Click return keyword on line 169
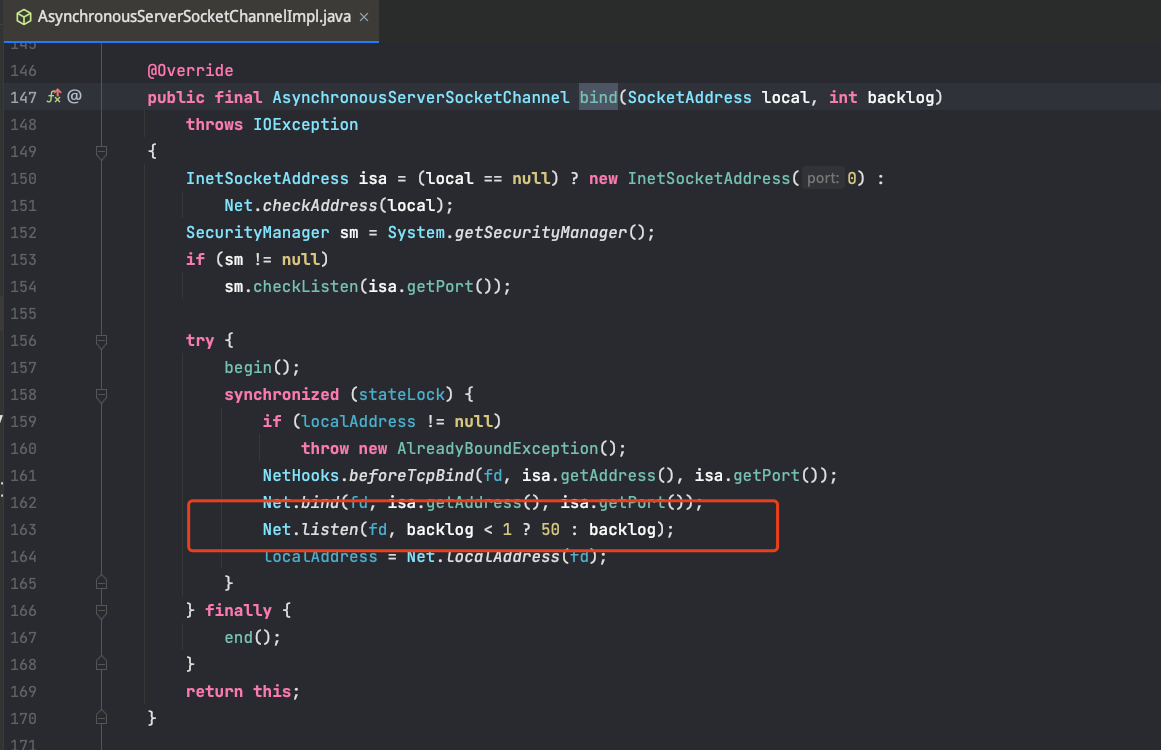Image resolution: width=1161 pixels, height=750 pixels. pyautogui.click(x=214, y=692)
